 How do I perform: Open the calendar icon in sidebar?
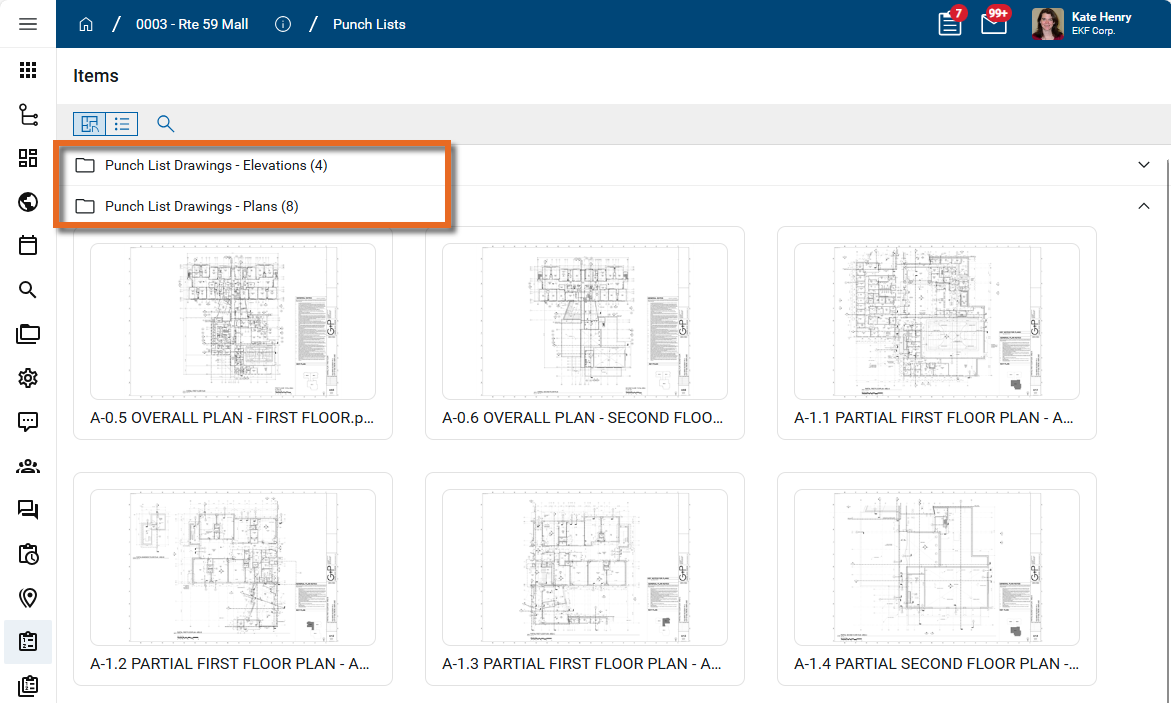coord(28,246)
